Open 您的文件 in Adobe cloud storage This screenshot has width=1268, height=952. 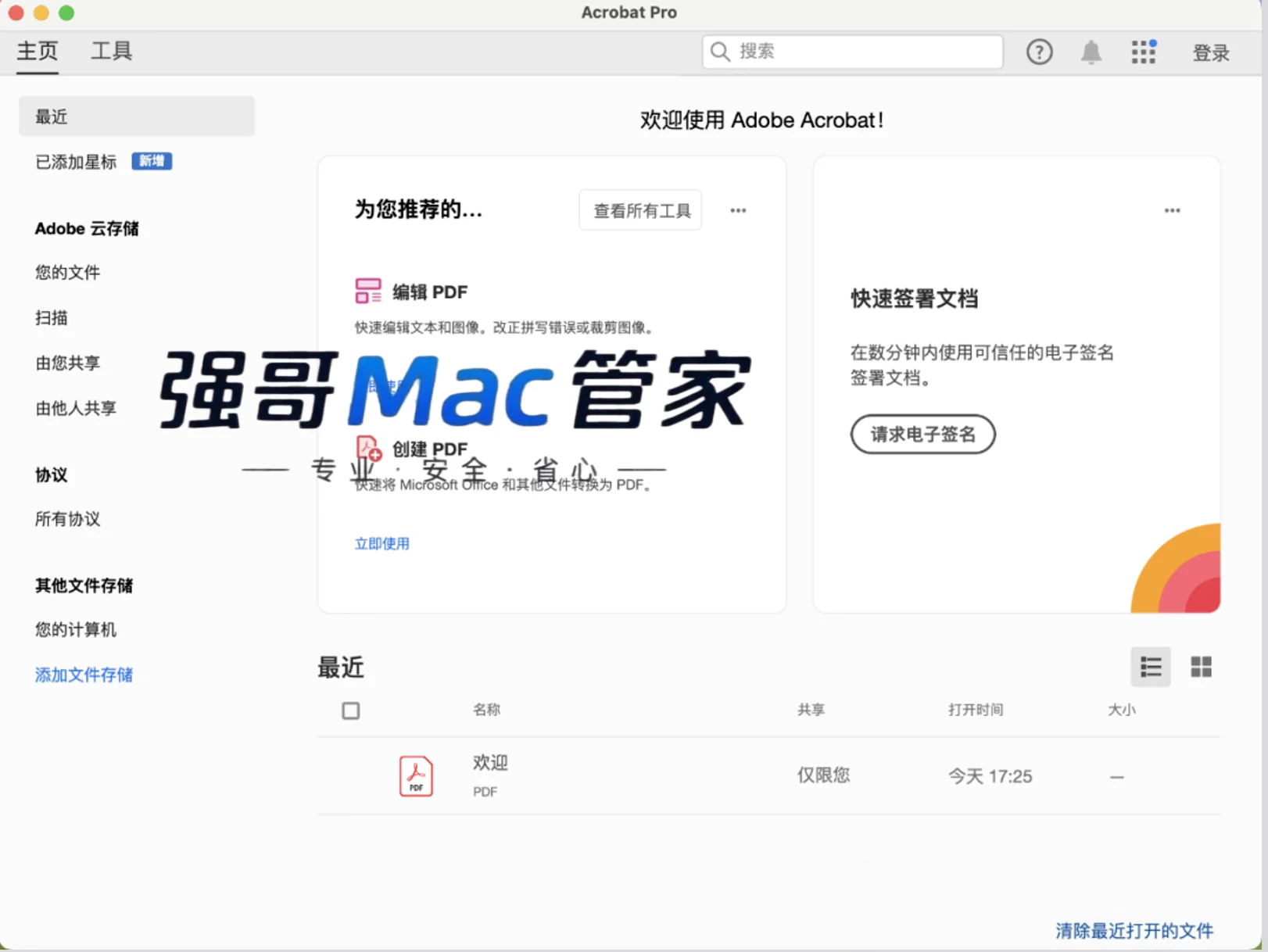click(68, 273)
